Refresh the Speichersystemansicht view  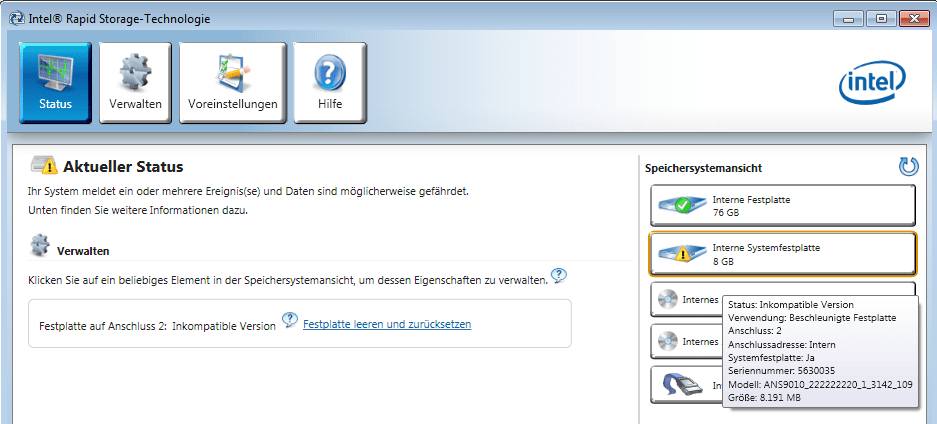coord(908,167)
